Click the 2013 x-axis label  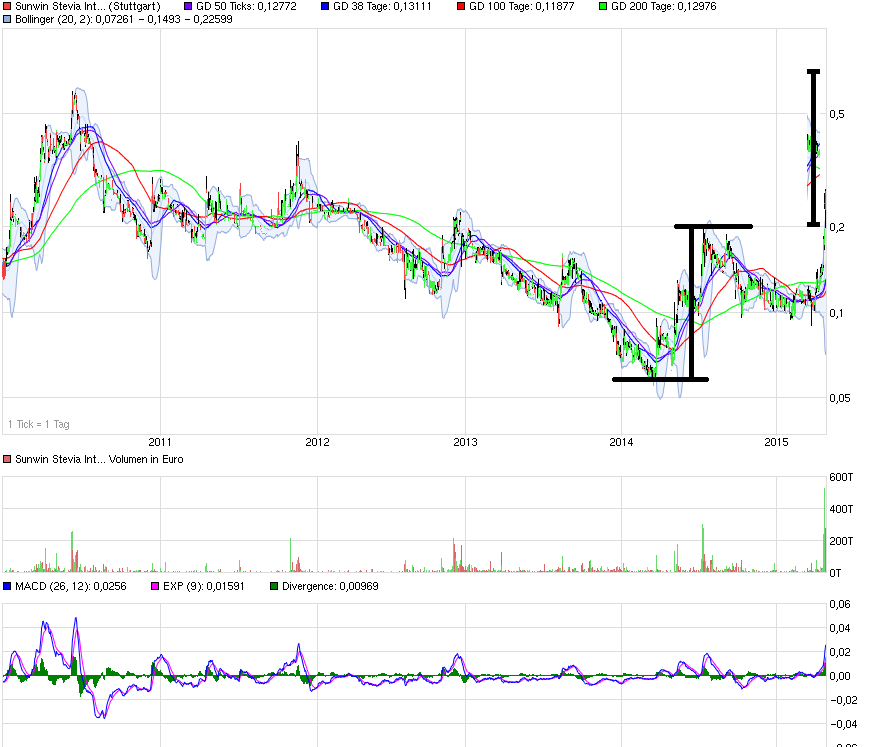465,442
